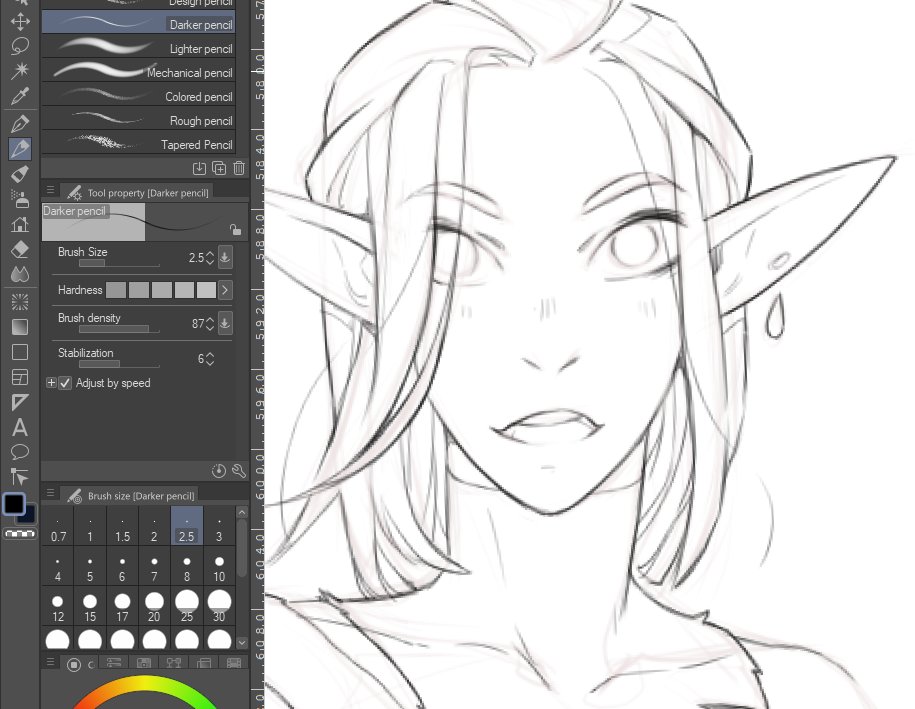Select the Airbrush tool
The width and height of the screenshot is (915, 709).
pyautogui.click(x=20, y=198)
